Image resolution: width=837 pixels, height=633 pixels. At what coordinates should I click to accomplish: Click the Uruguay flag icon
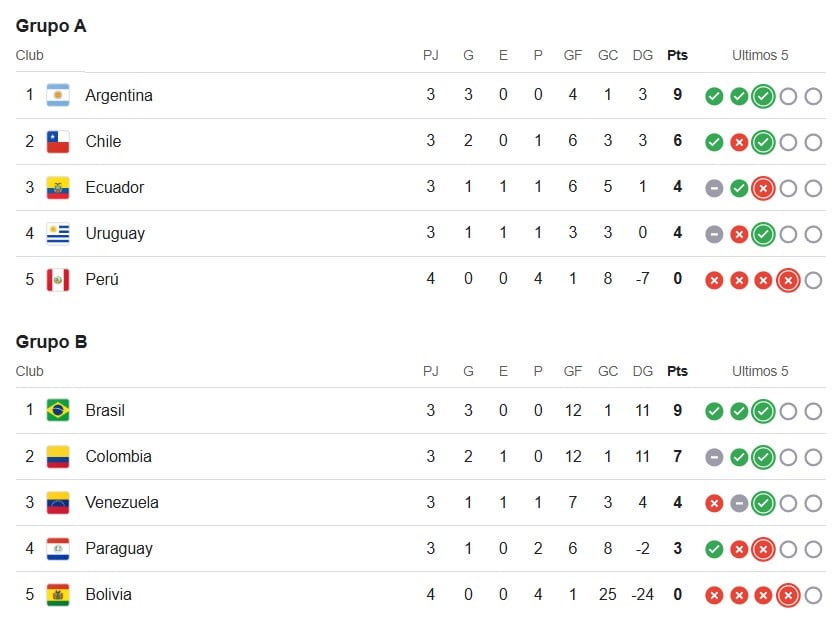click(x=58, y=234)
